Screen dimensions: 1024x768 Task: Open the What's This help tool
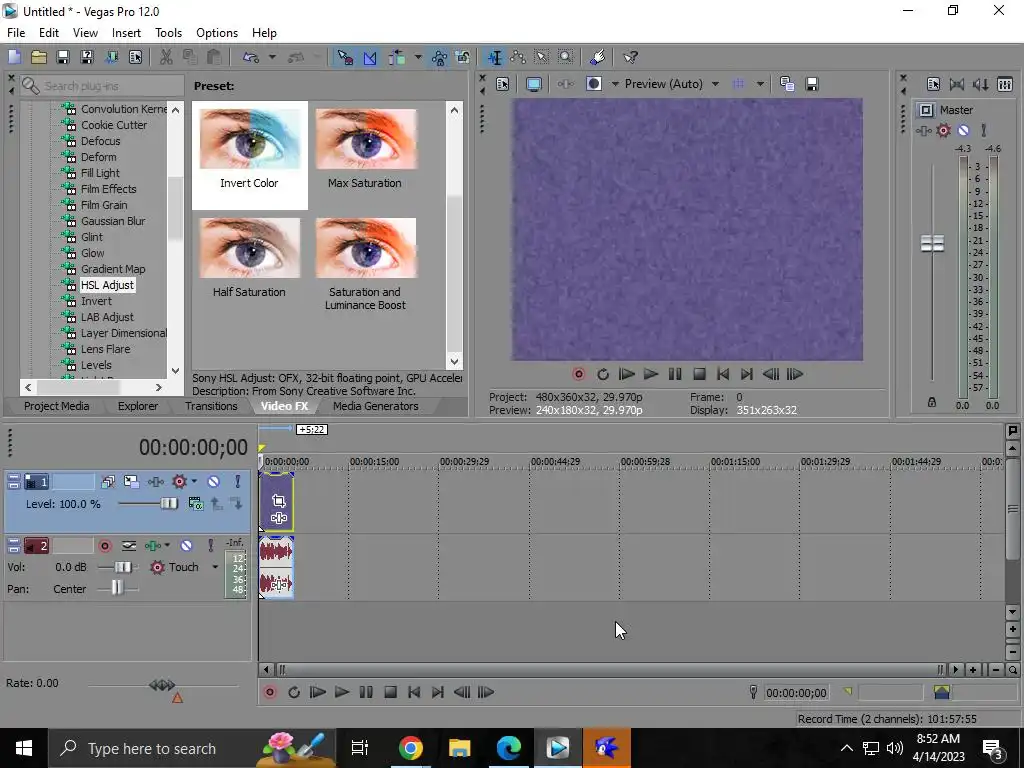click(x=630, y=57)
